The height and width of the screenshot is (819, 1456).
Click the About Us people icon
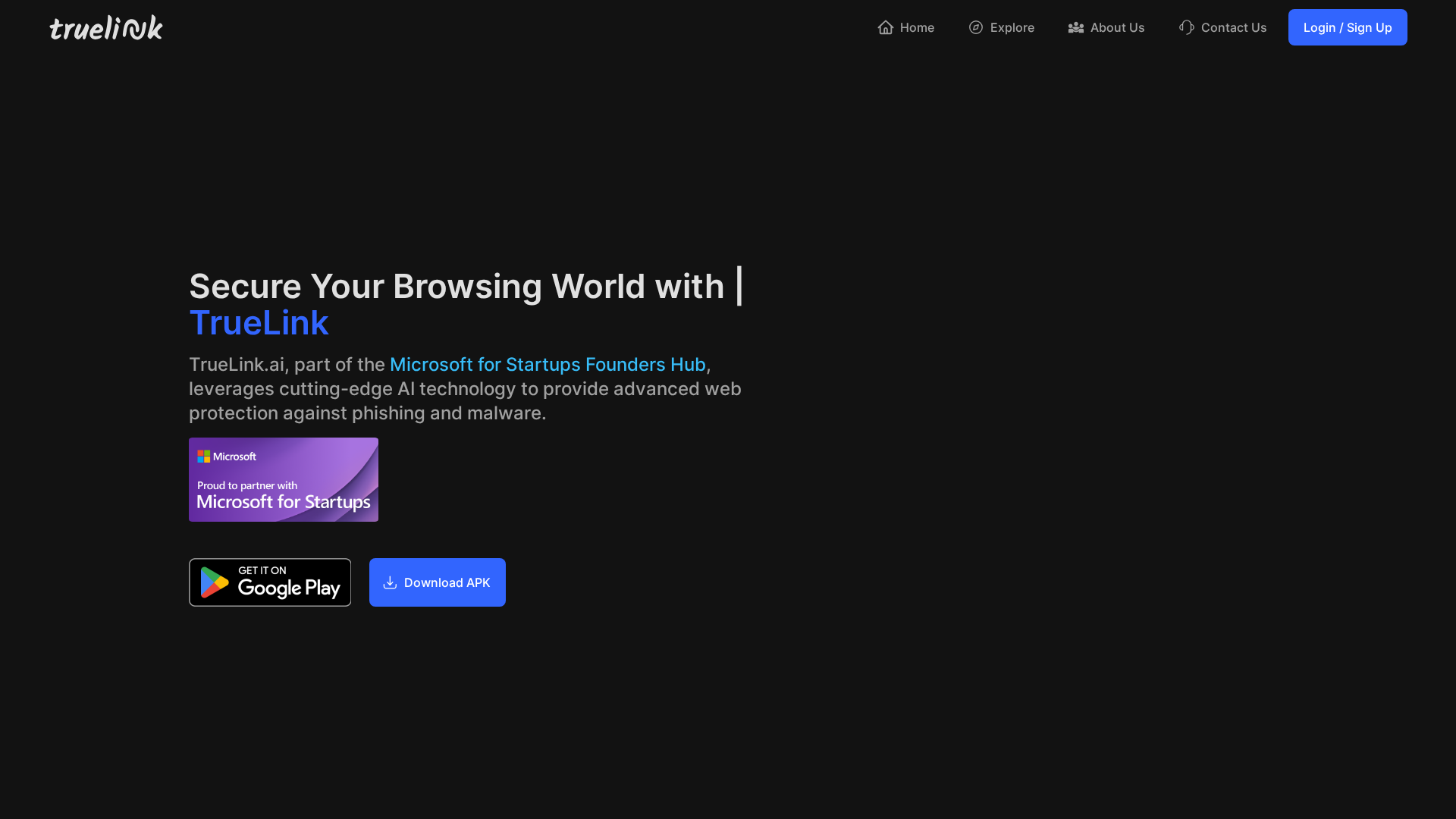pyautogui.click(x=1076, y=27)
